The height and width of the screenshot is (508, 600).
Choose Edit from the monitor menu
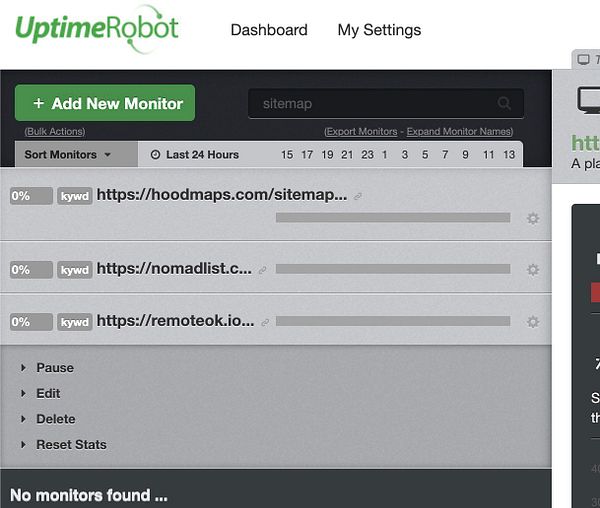[x=48, y=393]
